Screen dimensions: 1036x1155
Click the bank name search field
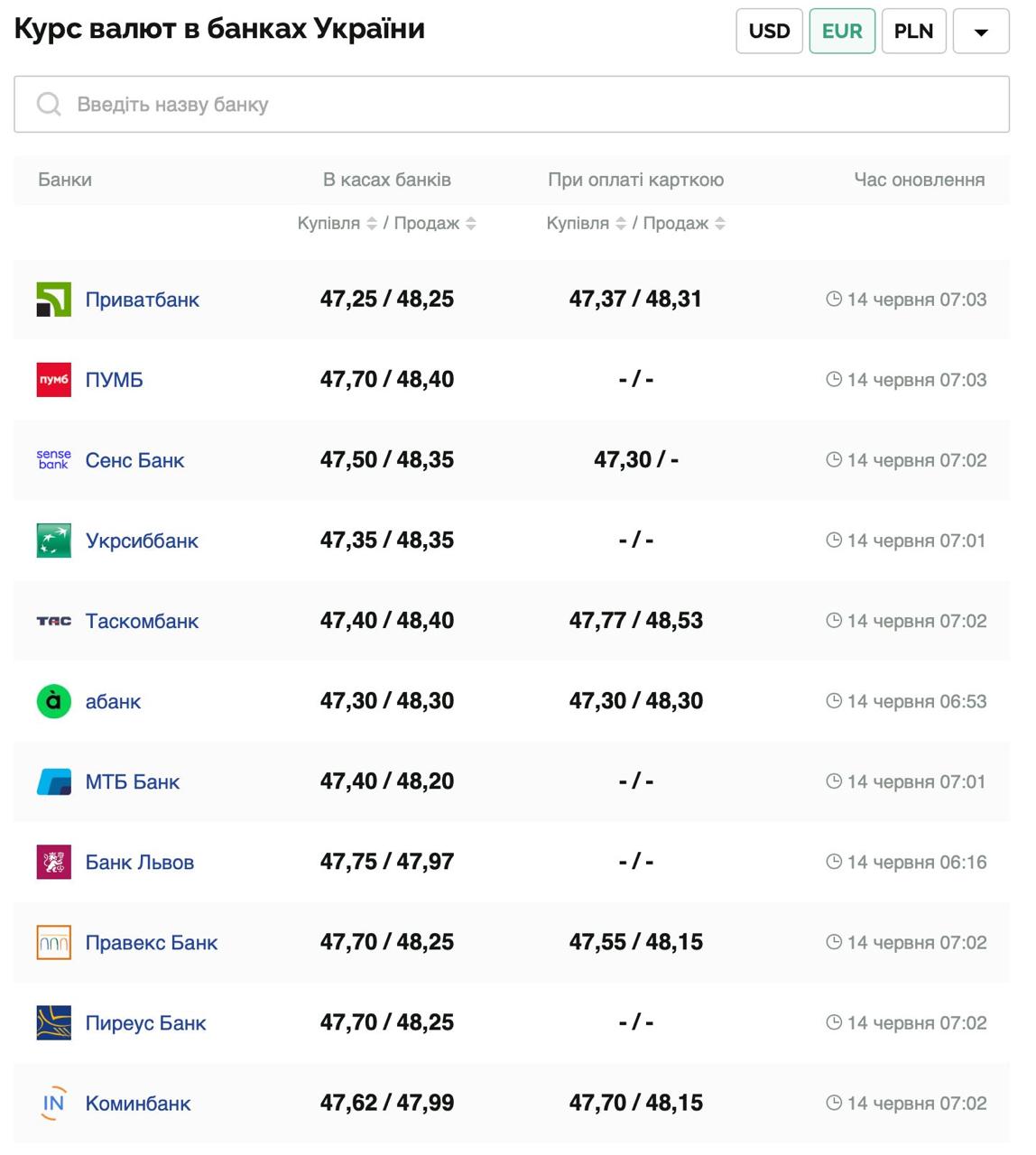[511, 105]
